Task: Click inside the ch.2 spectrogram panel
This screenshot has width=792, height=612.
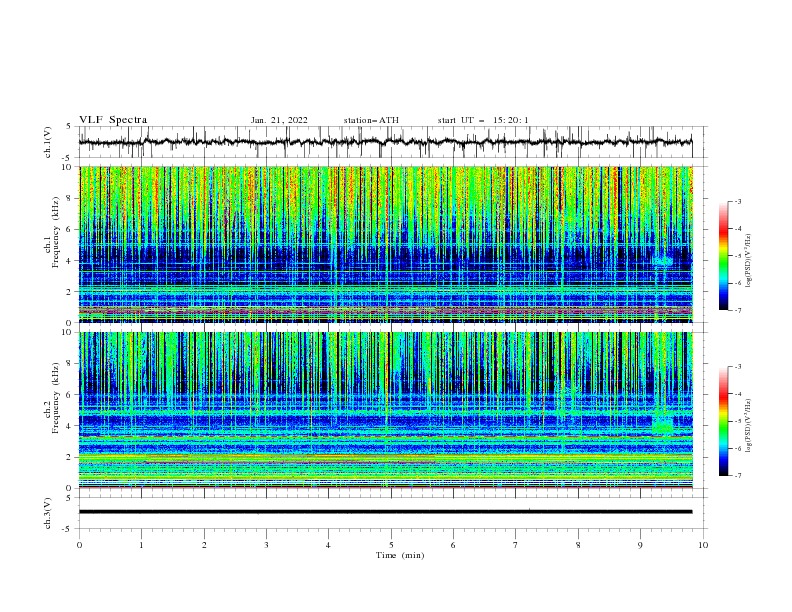Action: click(385, 410)
